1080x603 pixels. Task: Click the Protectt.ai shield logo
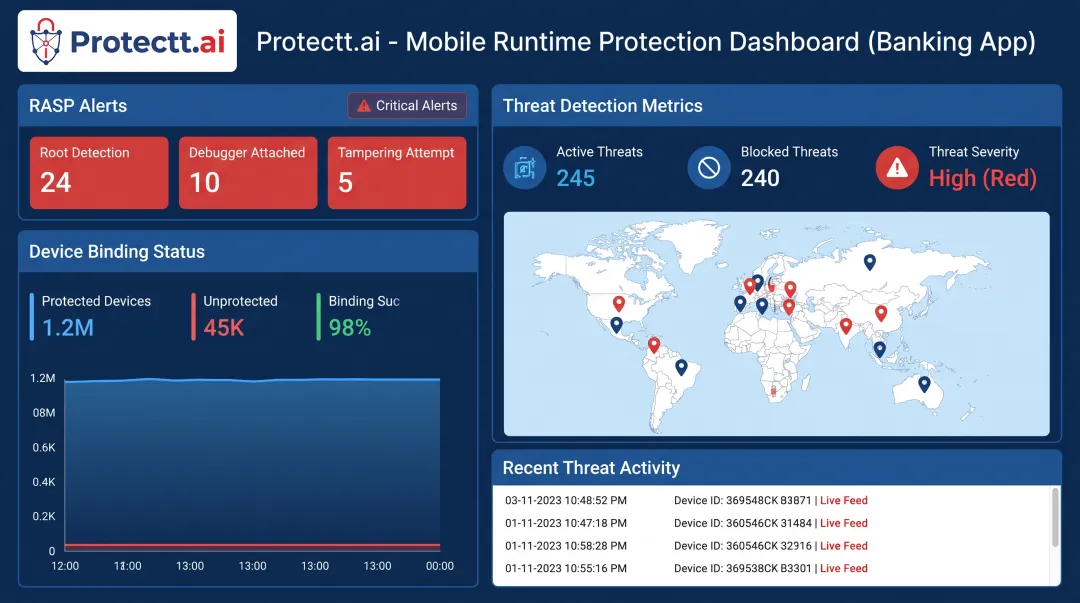tap(46, 41)
